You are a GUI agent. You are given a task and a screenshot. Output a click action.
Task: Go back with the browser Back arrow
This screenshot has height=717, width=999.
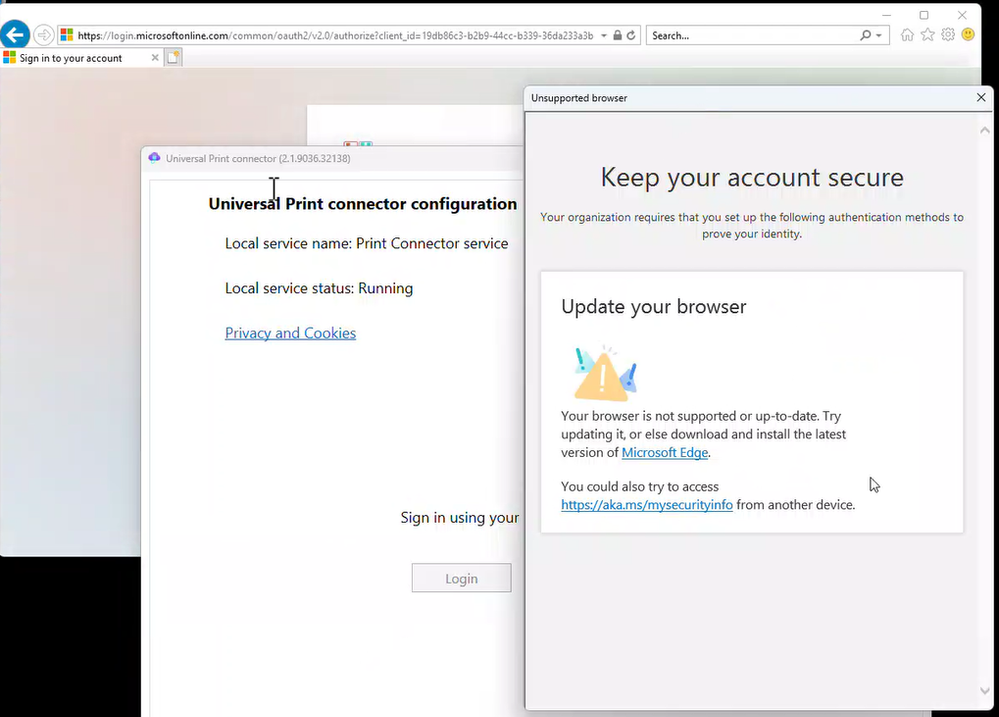coord(15,34)
